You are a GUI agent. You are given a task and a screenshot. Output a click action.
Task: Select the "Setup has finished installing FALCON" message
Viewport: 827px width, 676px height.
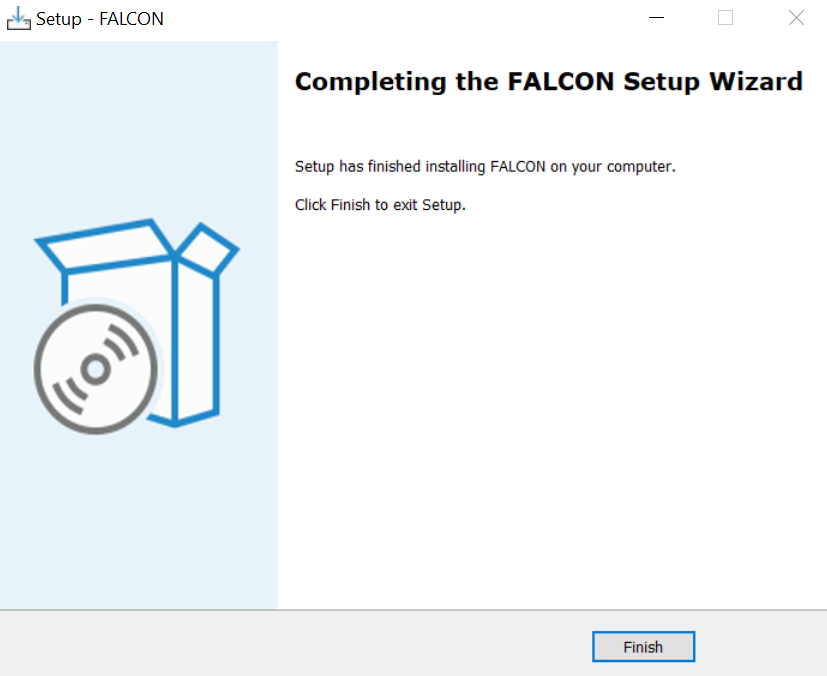pyautogui.click(x=485, y=167)
